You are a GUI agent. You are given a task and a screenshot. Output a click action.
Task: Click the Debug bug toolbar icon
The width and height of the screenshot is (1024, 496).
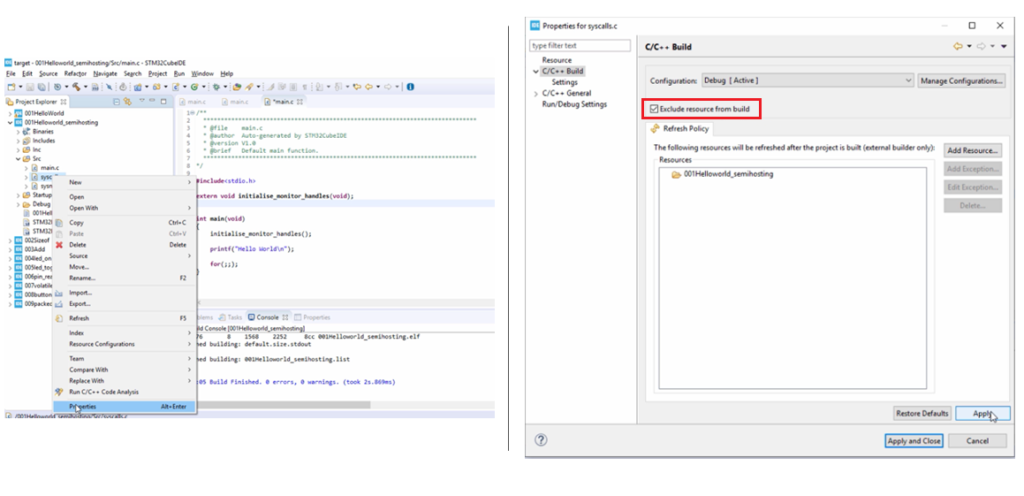[216, 86]
